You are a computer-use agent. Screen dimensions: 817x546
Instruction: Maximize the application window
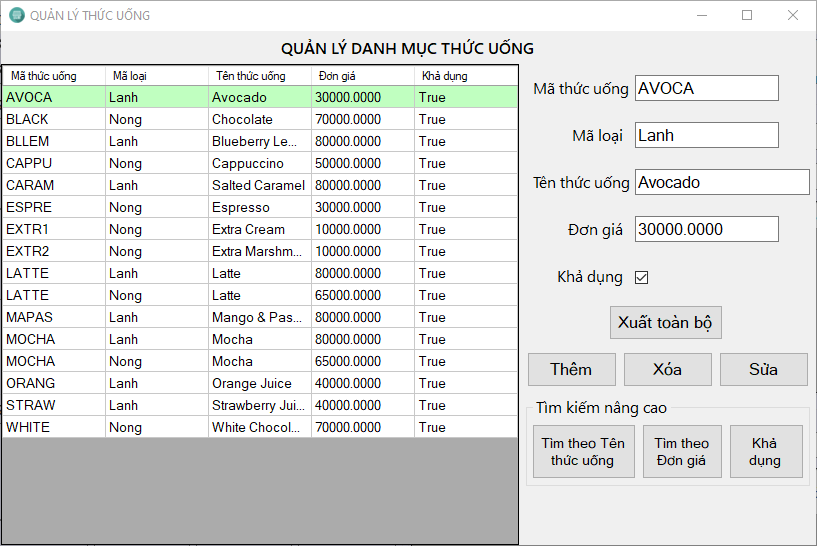747,15
